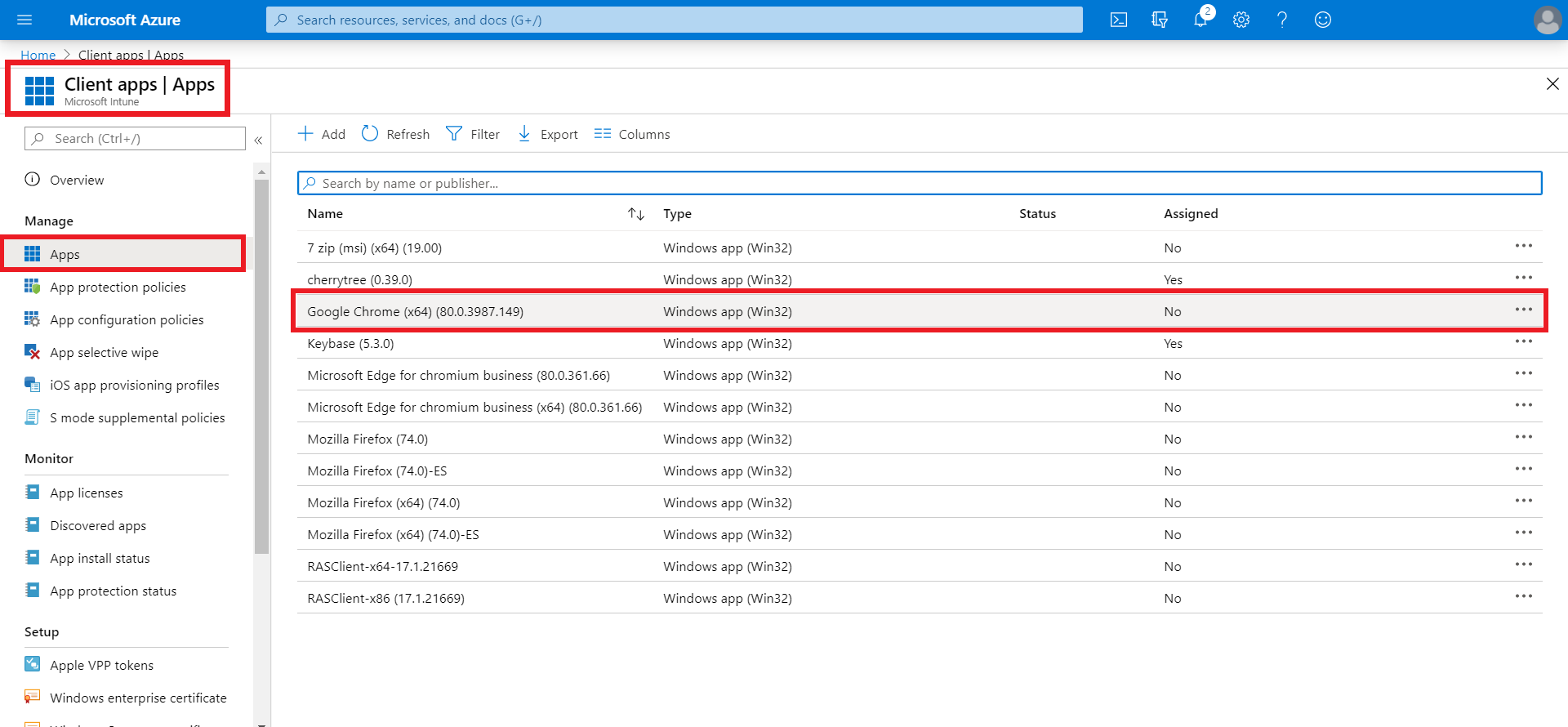Open ellipsis menu for RASClient-x64 row
This screenshot has width=1568, height=727.
coord(1524,564)
